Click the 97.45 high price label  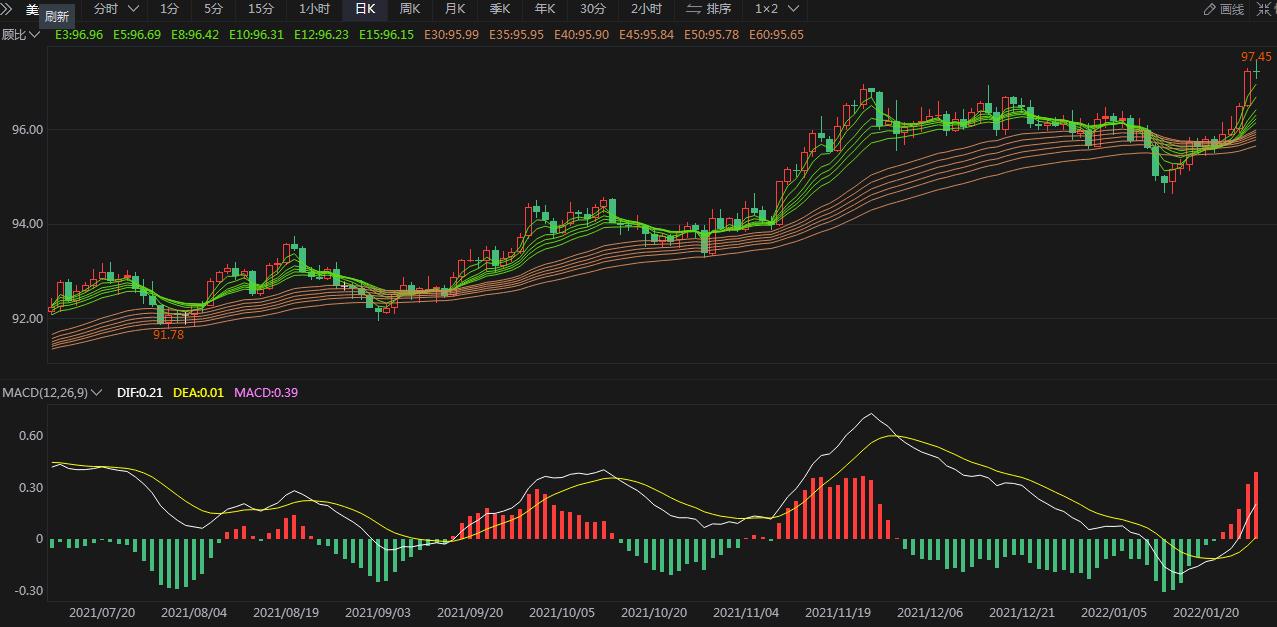(1257, 57)
